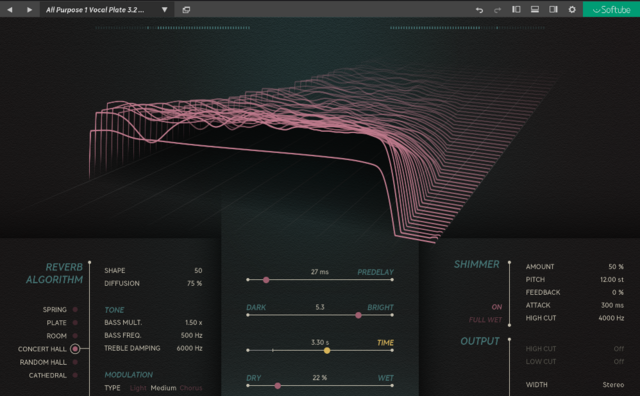Screen dimensions: 640x396
Task: Toggle the right side panel layout icon
Action: (553, 9)
